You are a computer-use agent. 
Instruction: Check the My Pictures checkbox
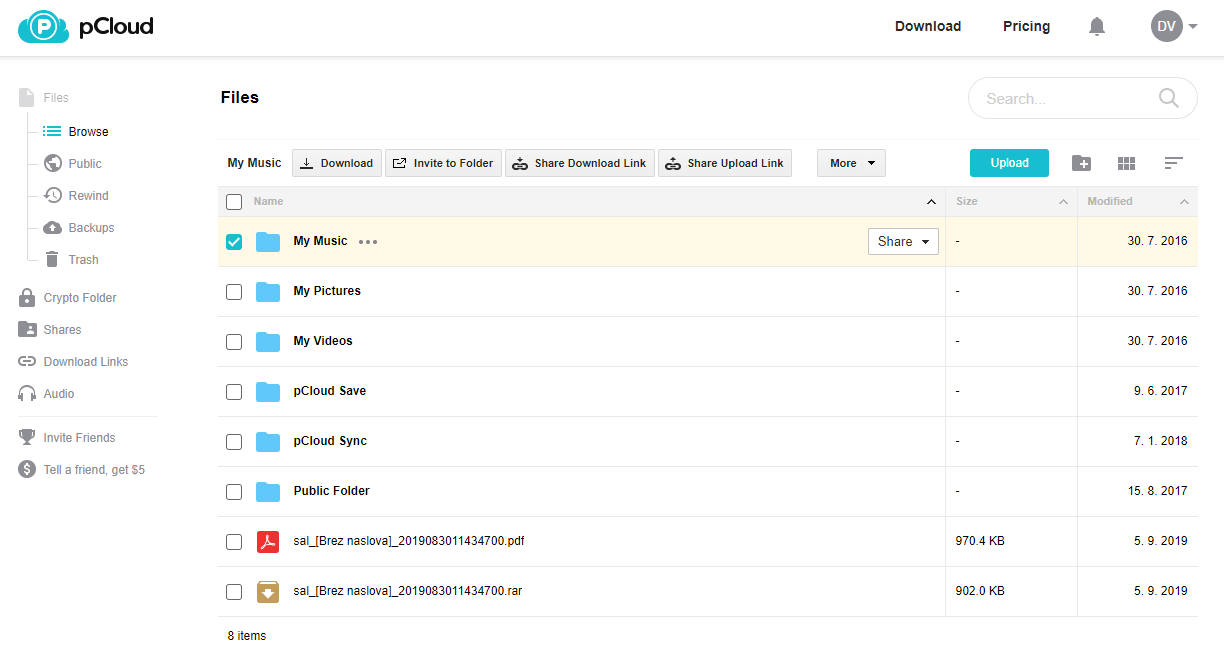(x=234, y=292)
